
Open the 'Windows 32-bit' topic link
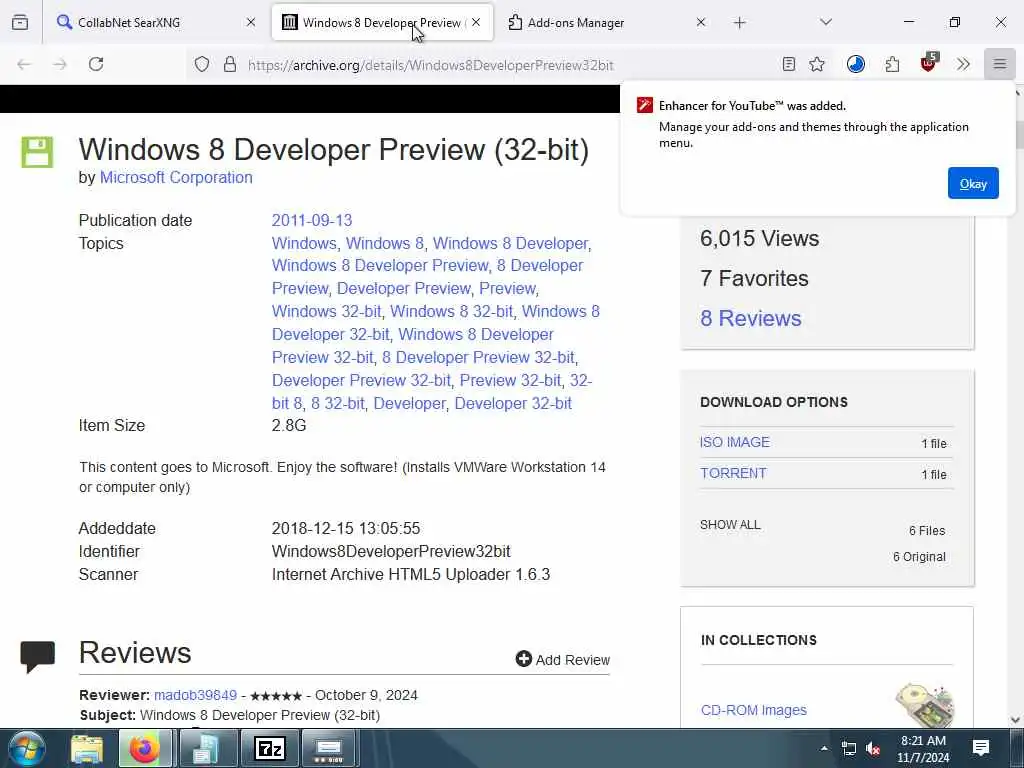tap(326, 312)
